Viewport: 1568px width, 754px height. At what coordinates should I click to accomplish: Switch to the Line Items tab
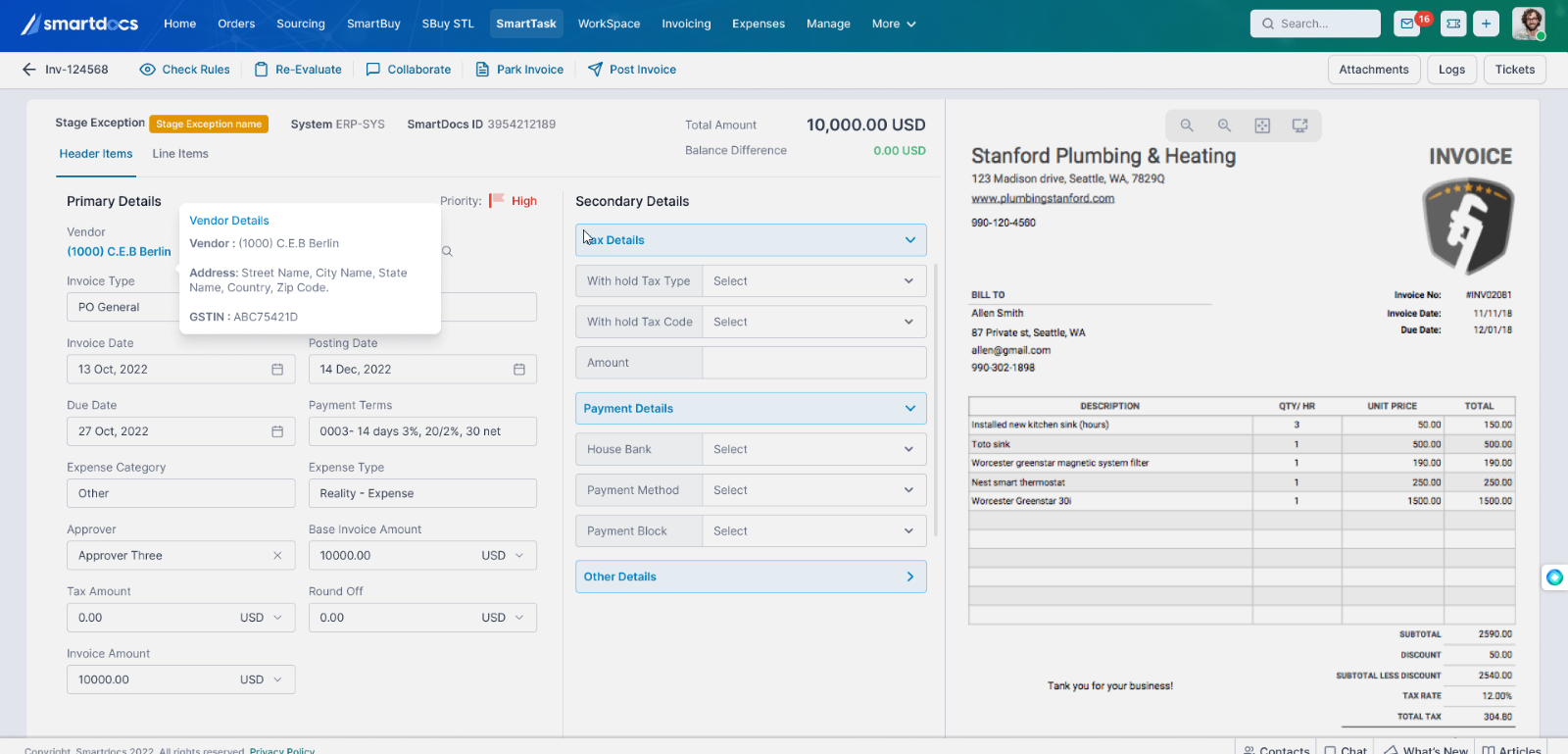(x=180, y=154)
